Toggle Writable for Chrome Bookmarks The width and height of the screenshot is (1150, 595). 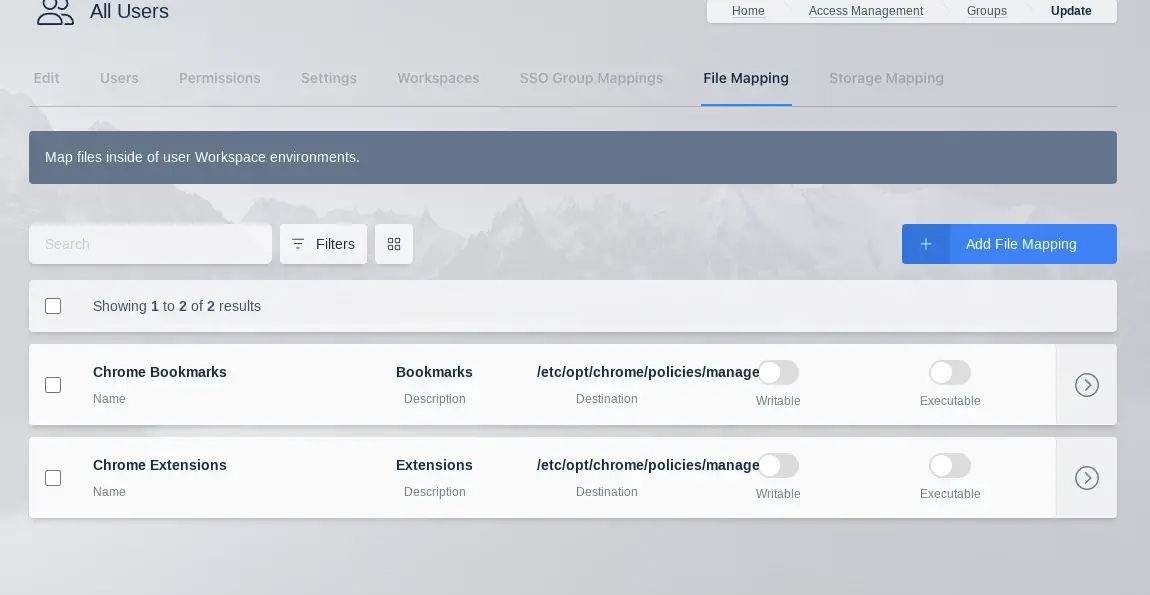(778, 372)
